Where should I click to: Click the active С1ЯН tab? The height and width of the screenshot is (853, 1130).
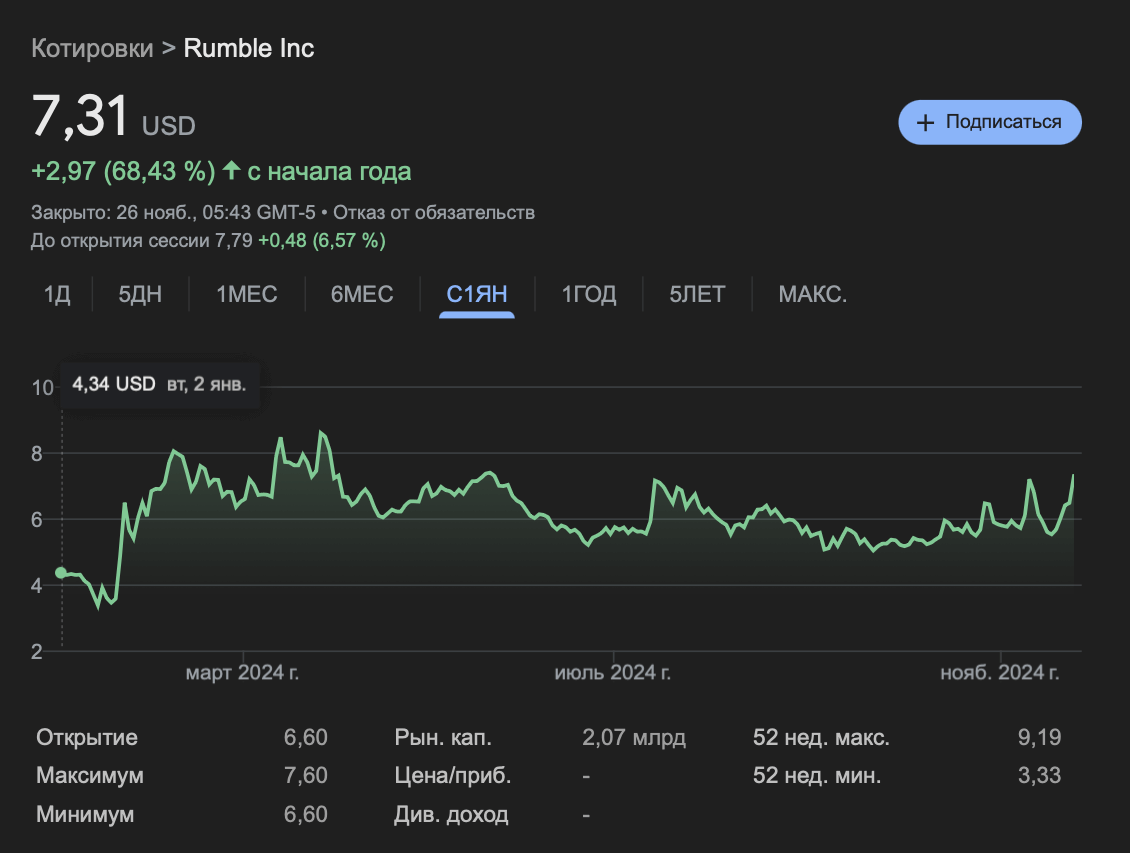tap(477, 295)
